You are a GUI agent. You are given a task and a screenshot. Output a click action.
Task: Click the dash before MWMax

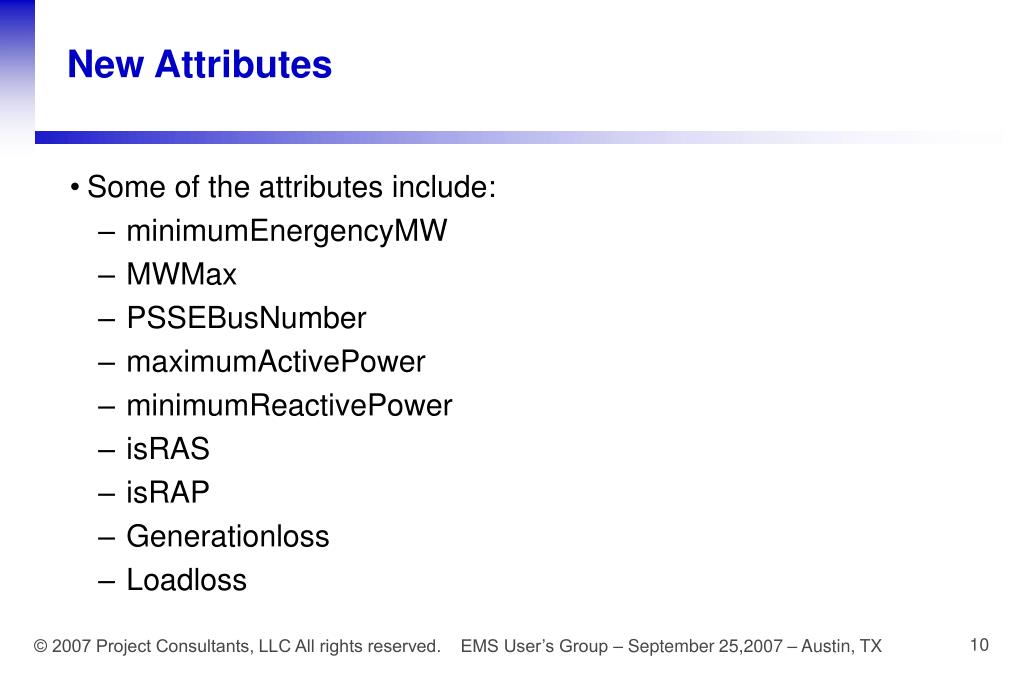[106, 275]
